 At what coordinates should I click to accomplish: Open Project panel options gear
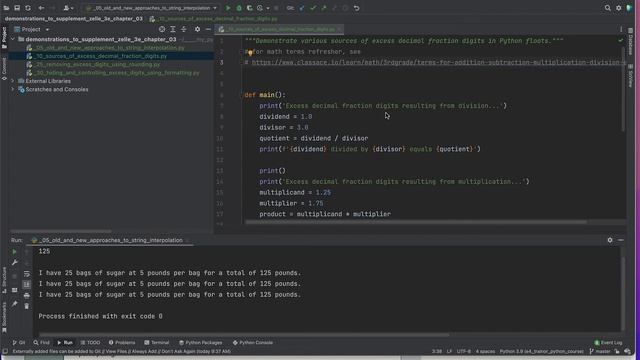click(198, 29)
